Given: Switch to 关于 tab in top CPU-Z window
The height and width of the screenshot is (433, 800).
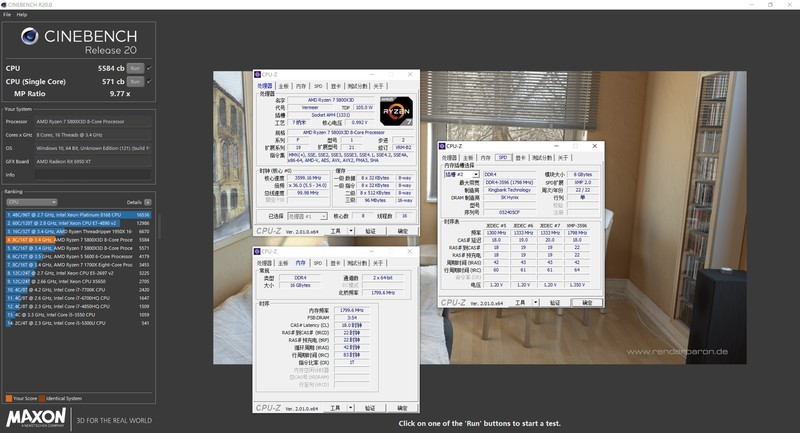Looking at the screenshot, I should [378, 86].
